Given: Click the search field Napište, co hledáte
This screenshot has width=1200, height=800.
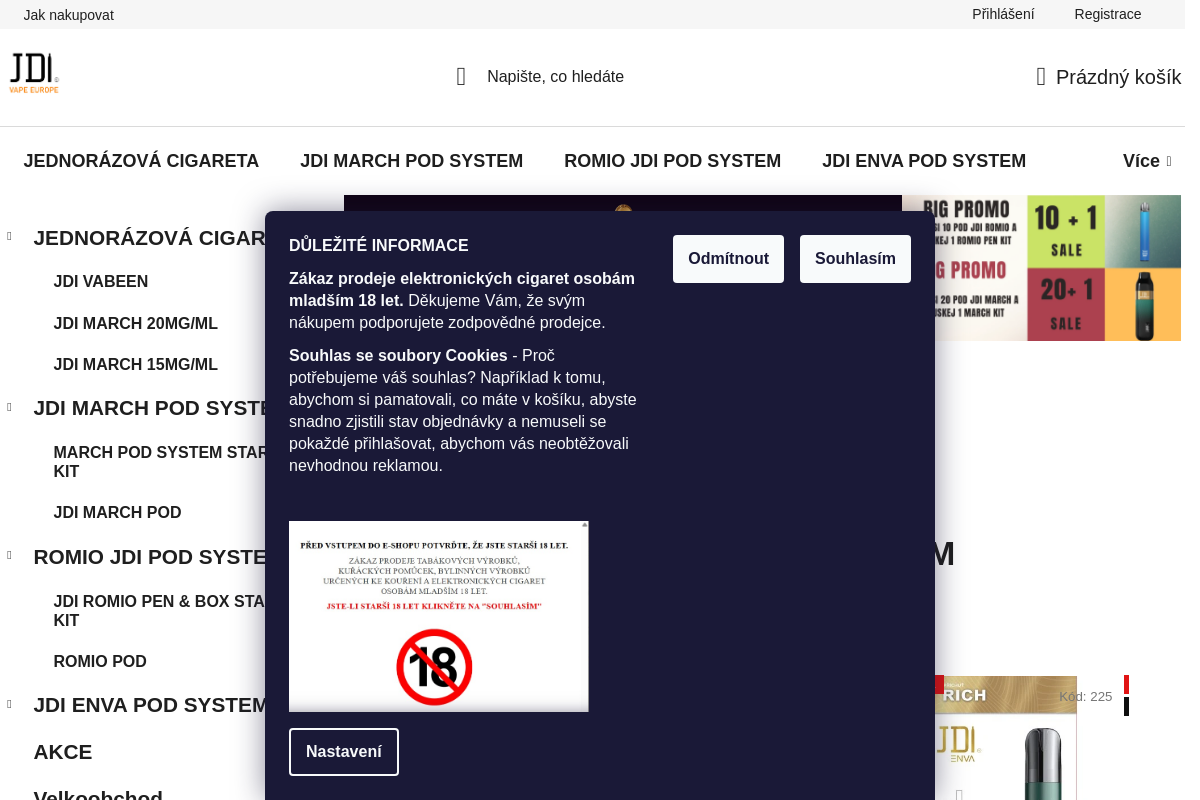Looking at the screenshot, I should [555, 77].
